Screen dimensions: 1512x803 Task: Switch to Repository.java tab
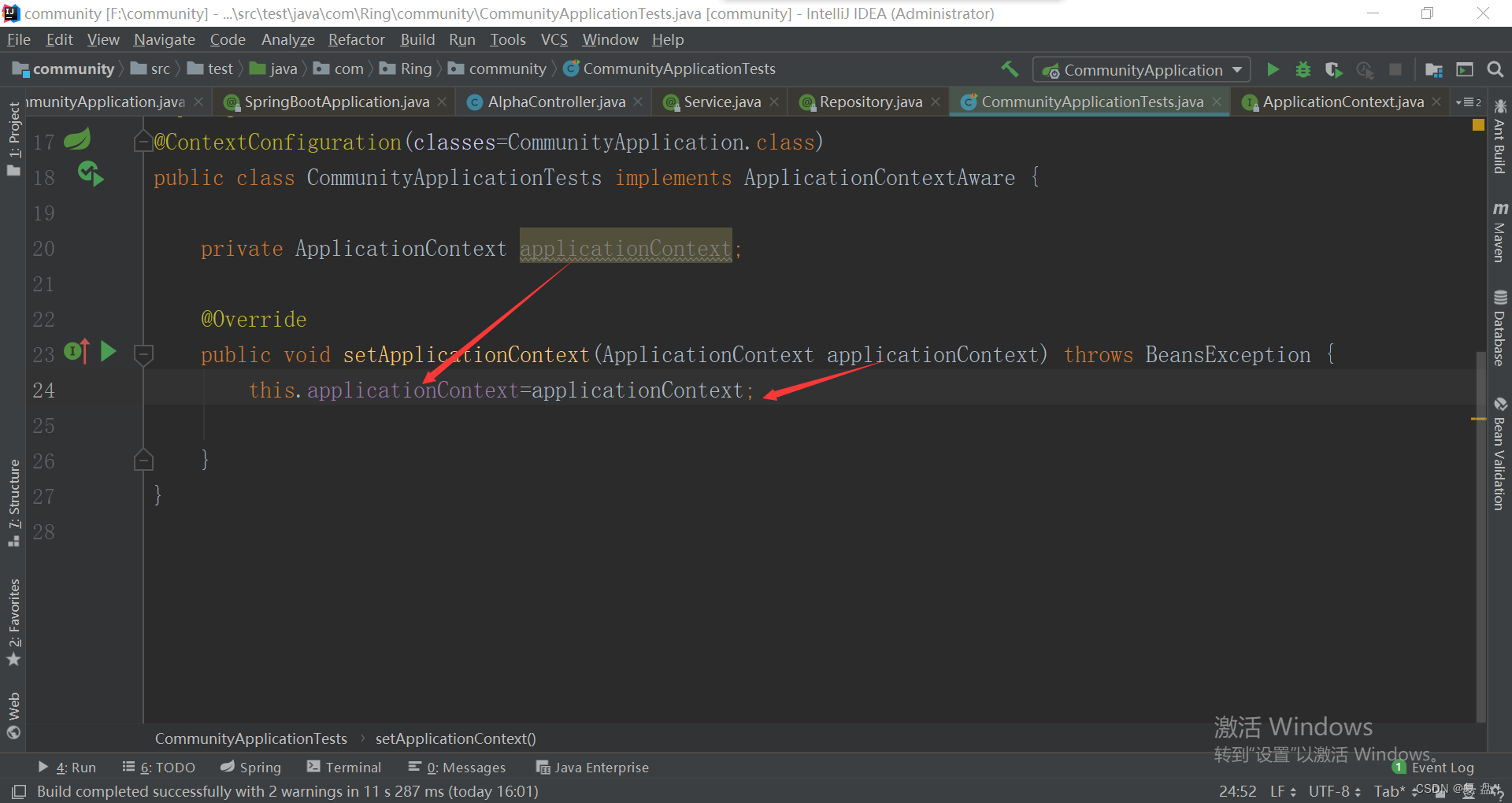coord(870,102)
